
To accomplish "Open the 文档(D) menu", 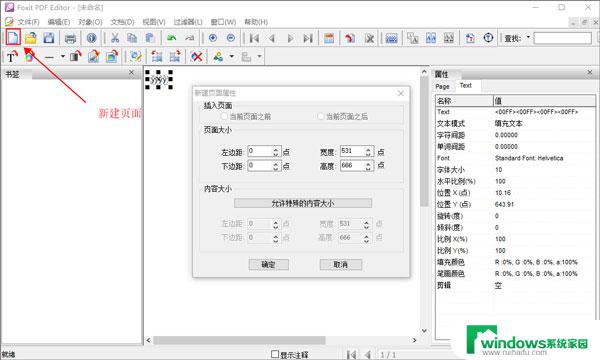I will tap(122, 22).
